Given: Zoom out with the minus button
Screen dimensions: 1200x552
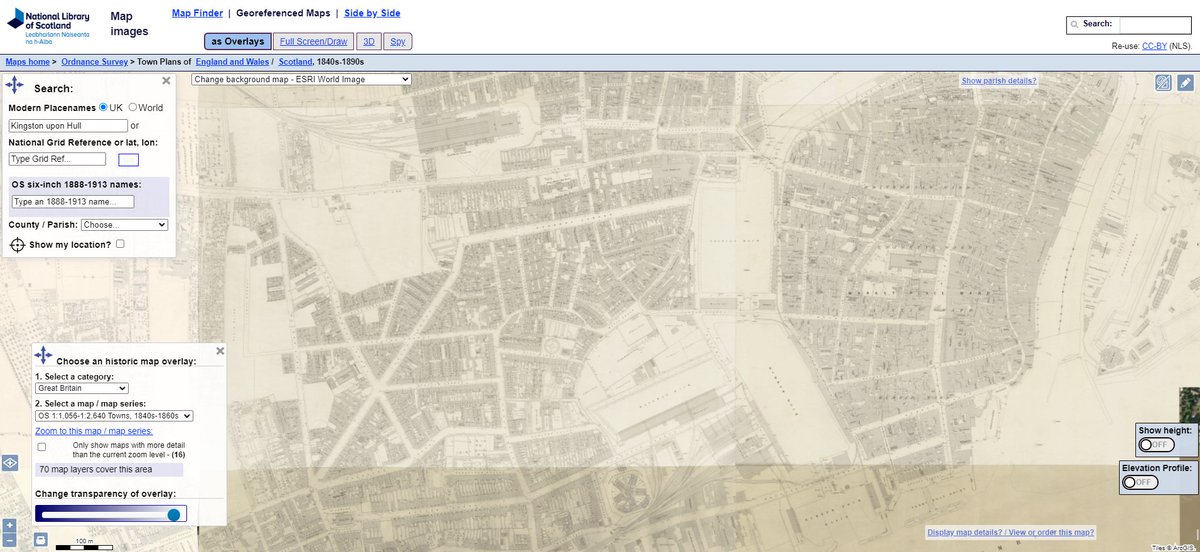Looking at the screenshot, I should [x=9, y=540].
